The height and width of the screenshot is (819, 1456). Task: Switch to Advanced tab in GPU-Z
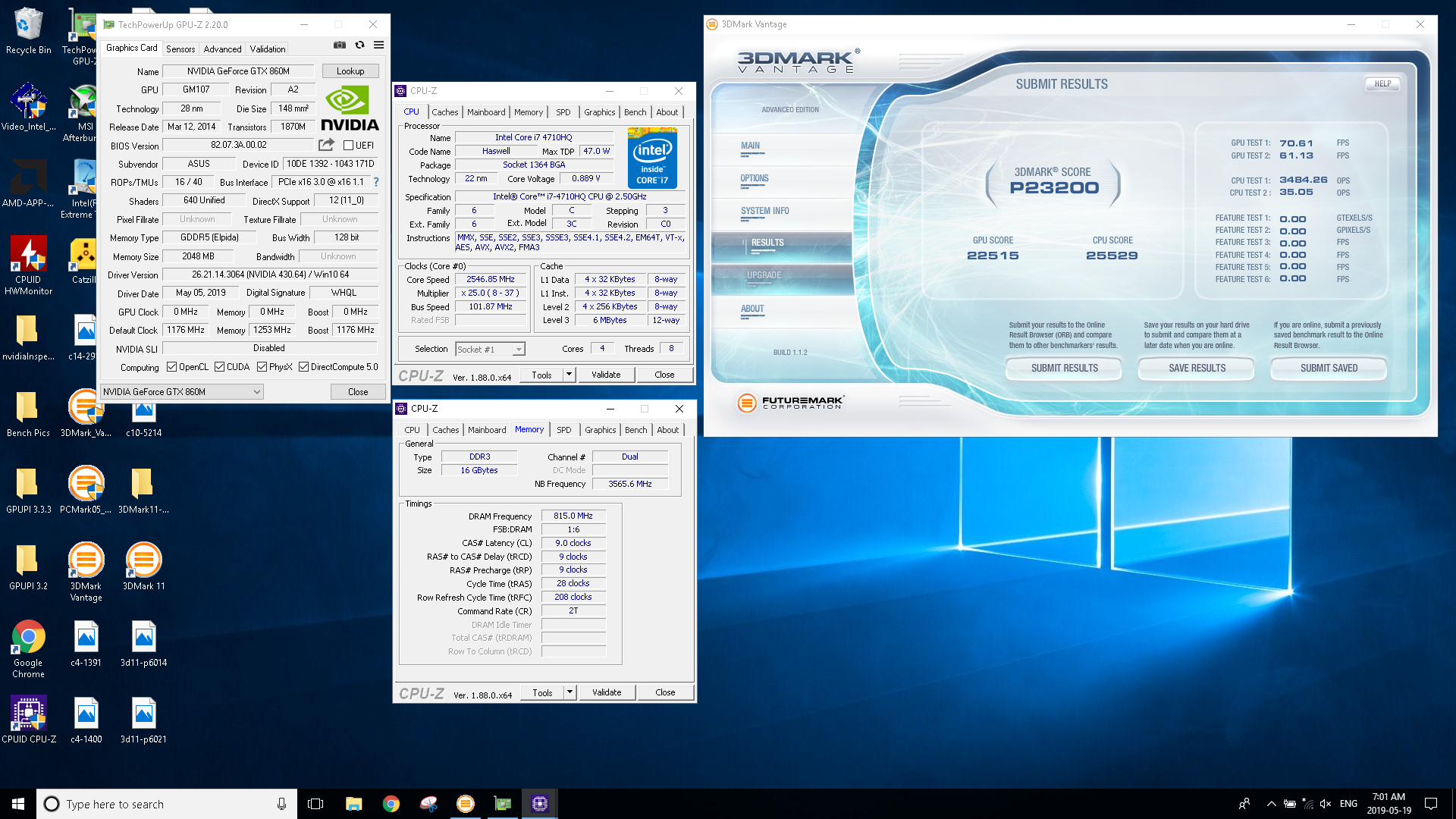point(222,49)
